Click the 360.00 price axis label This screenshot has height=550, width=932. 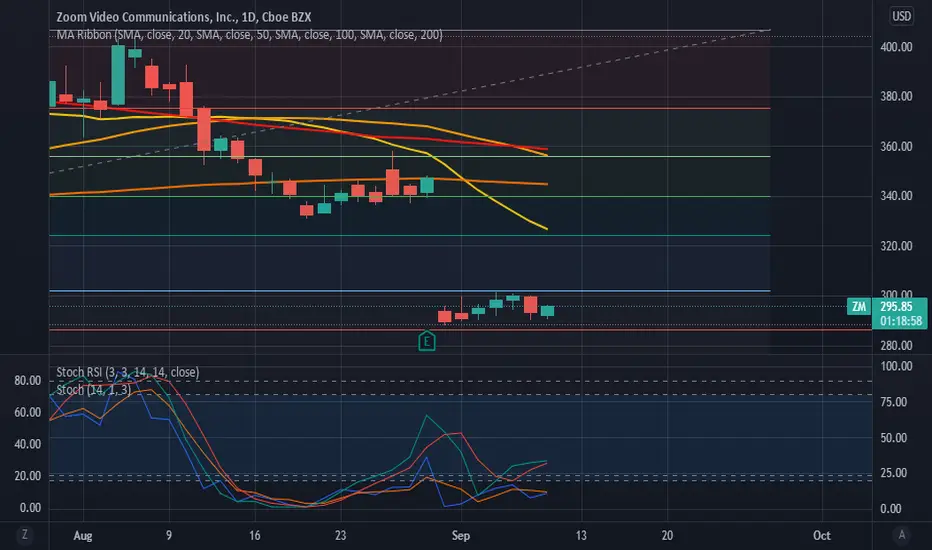tap(896, 146)
